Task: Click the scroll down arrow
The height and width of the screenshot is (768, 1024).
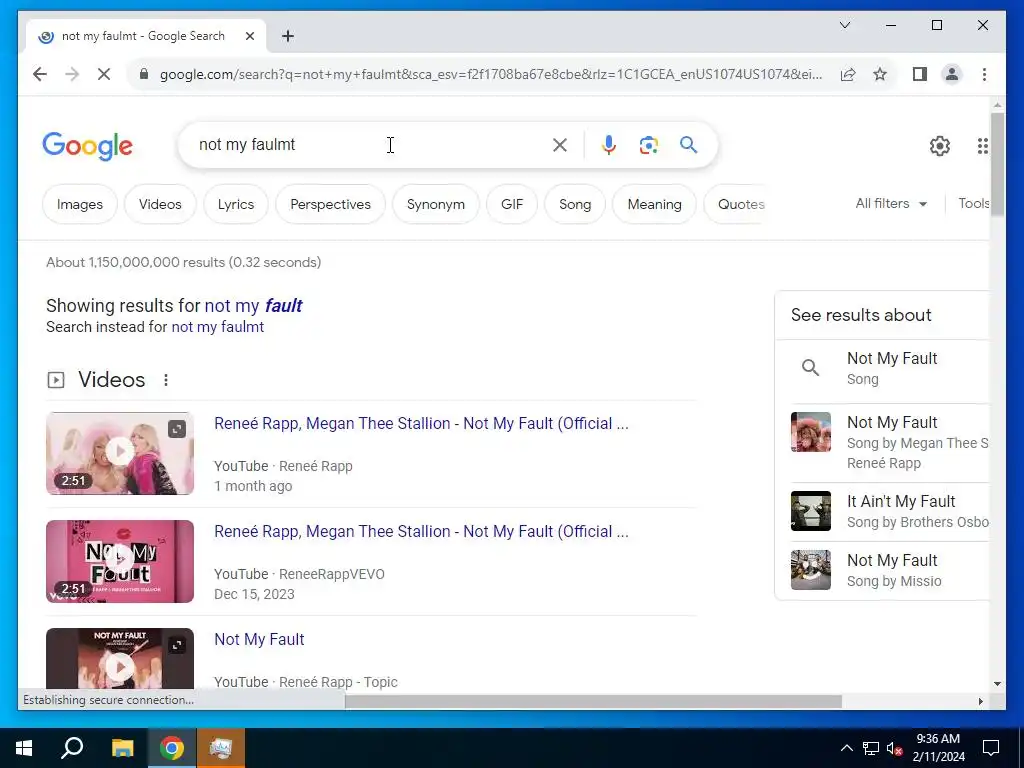Action: (997, 684)
